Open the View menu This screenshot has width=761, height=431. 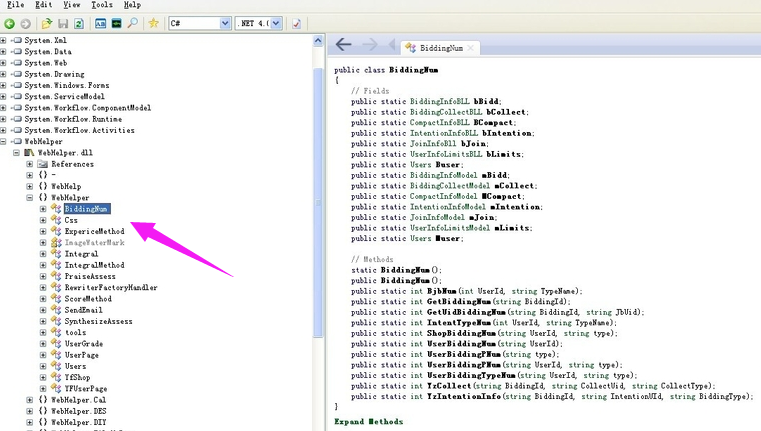pos(71,5)
